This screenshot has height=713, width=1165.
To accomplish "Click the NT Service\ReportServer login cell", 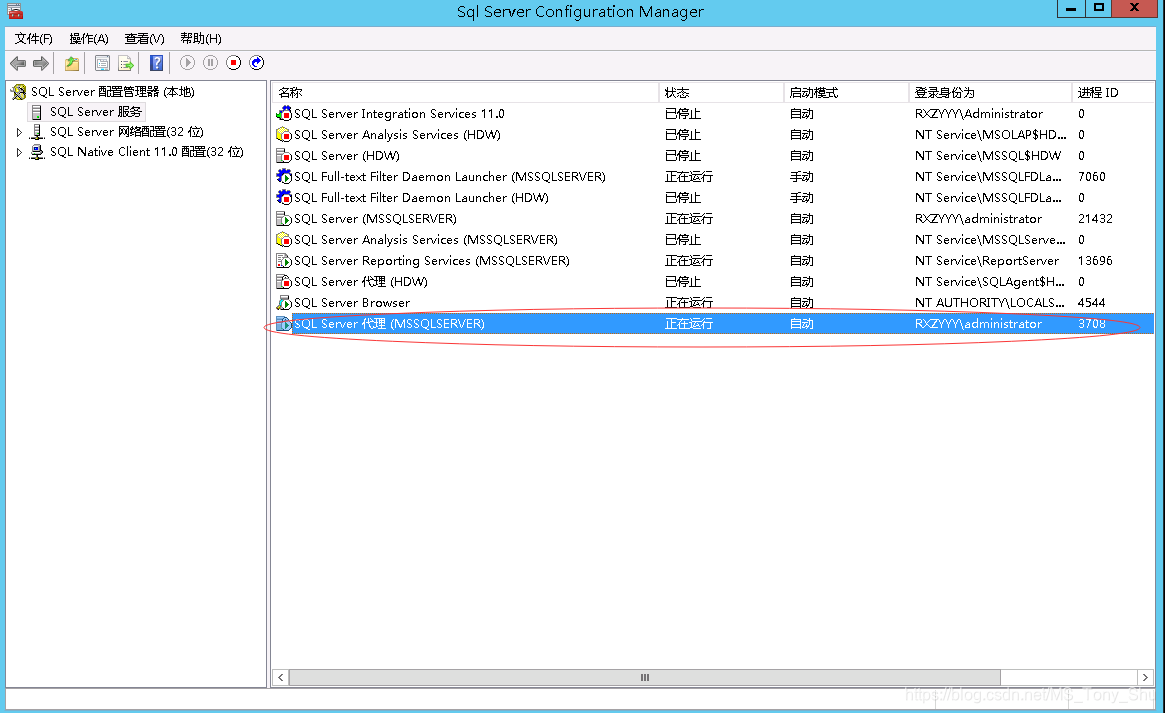I will coord(987,261).
